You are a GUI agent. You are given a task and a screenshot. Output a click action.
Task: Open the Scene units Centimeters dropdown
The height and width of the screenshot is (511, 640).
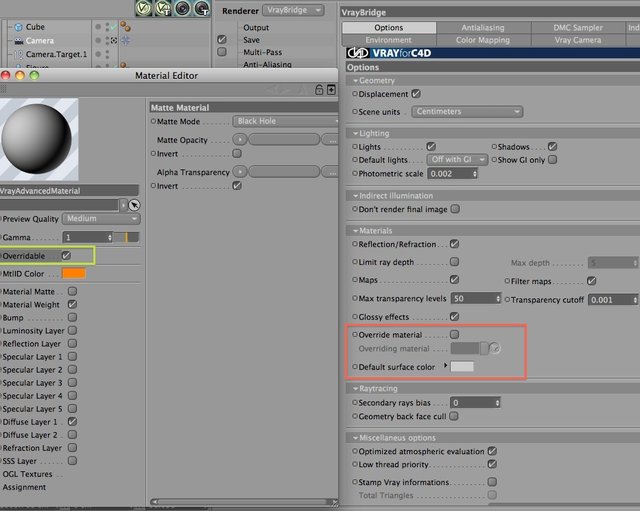pyautogui.click(x=467, y=111)
